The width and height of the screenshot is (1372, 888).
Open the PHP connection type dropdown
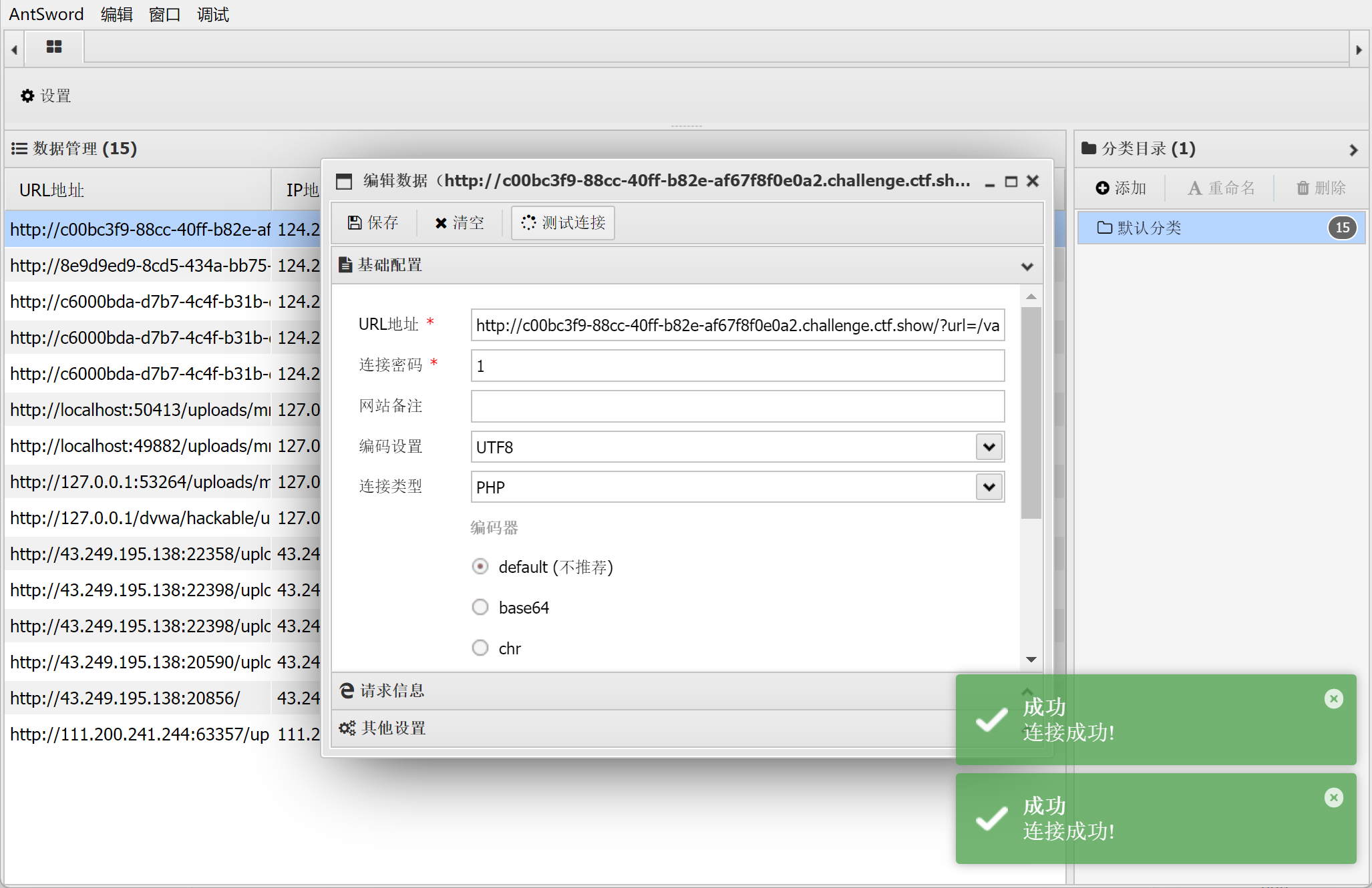989,487
